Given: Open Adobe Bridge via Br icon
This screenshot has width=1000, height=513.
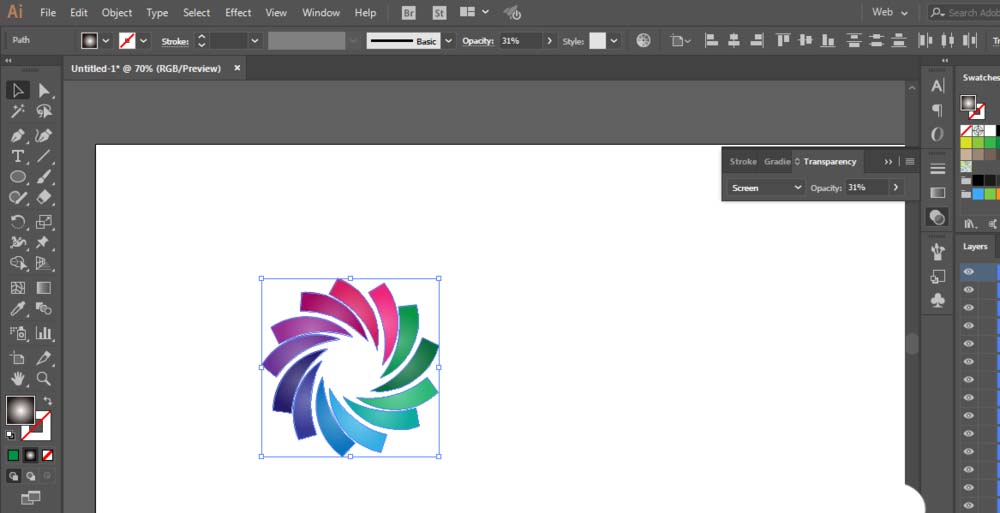Looking at the screenshot, I should [x=409, y=13].
